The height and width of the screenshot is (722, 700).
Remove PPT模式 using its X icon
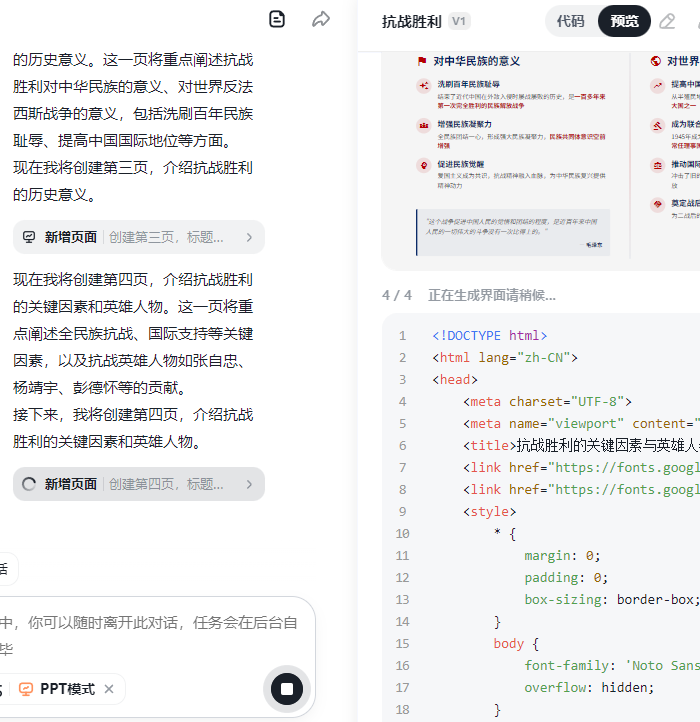point(109,689)
